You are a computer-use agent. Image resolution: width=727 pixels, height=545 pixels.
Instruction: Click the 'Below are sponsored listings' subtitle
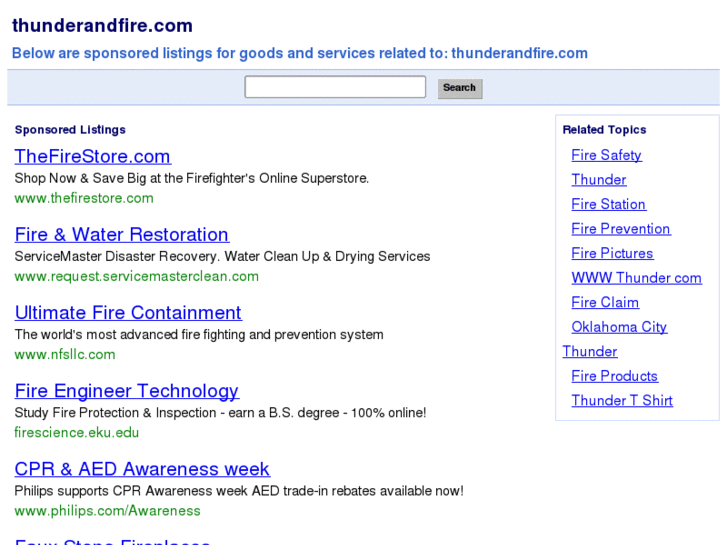[x=300, y=53]
